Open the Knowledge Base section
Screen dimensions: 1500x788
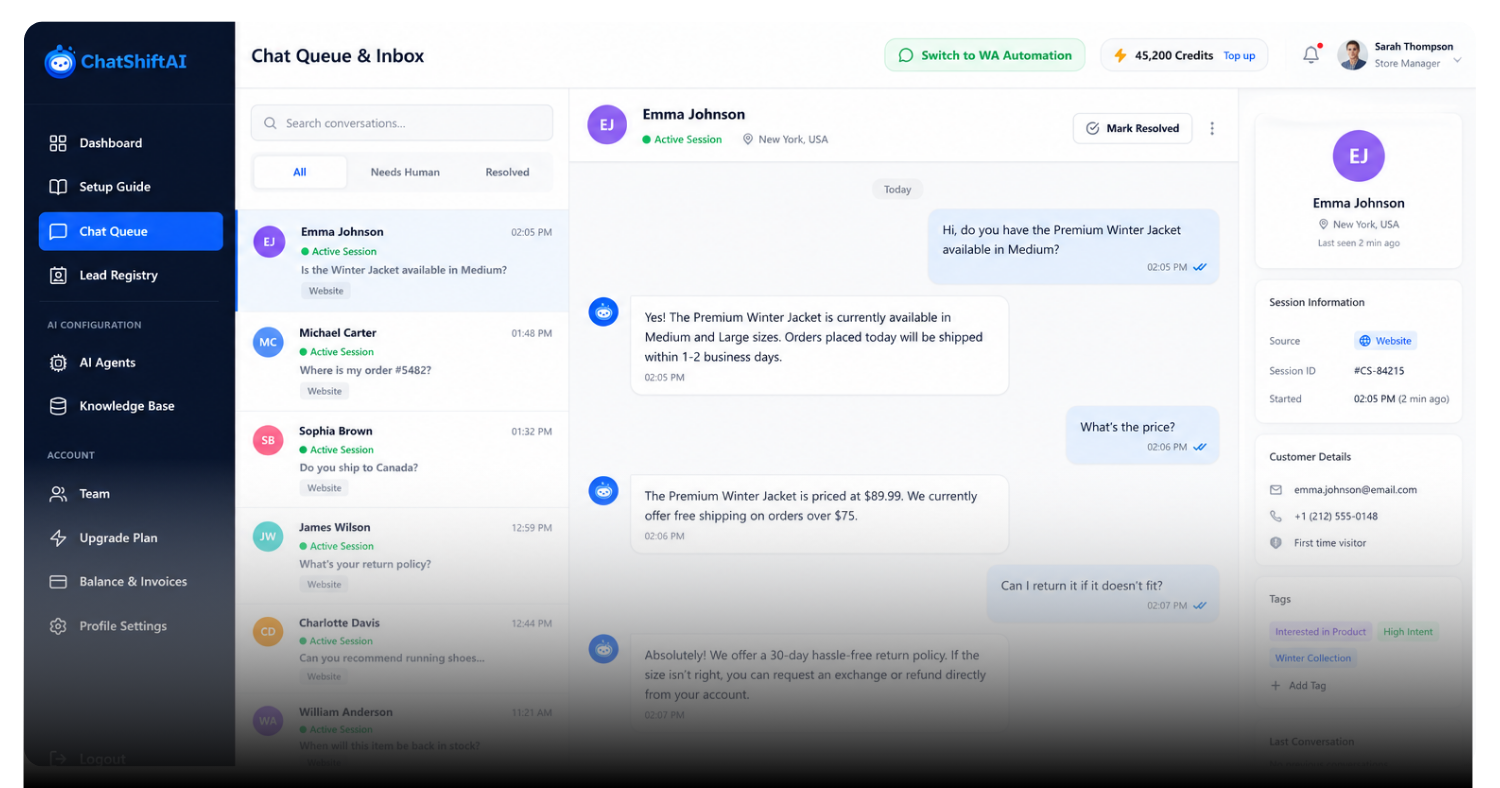[131, 406]
